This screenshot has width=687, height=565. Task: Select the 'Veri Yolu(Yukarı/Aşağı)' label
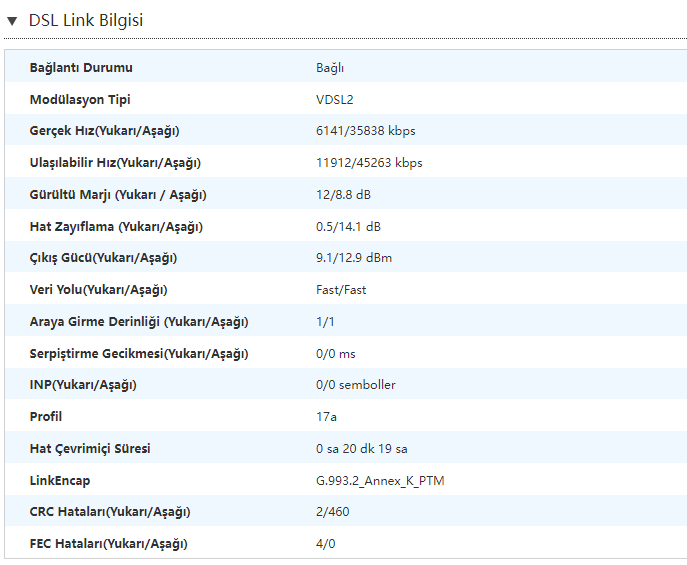[99, 290]
